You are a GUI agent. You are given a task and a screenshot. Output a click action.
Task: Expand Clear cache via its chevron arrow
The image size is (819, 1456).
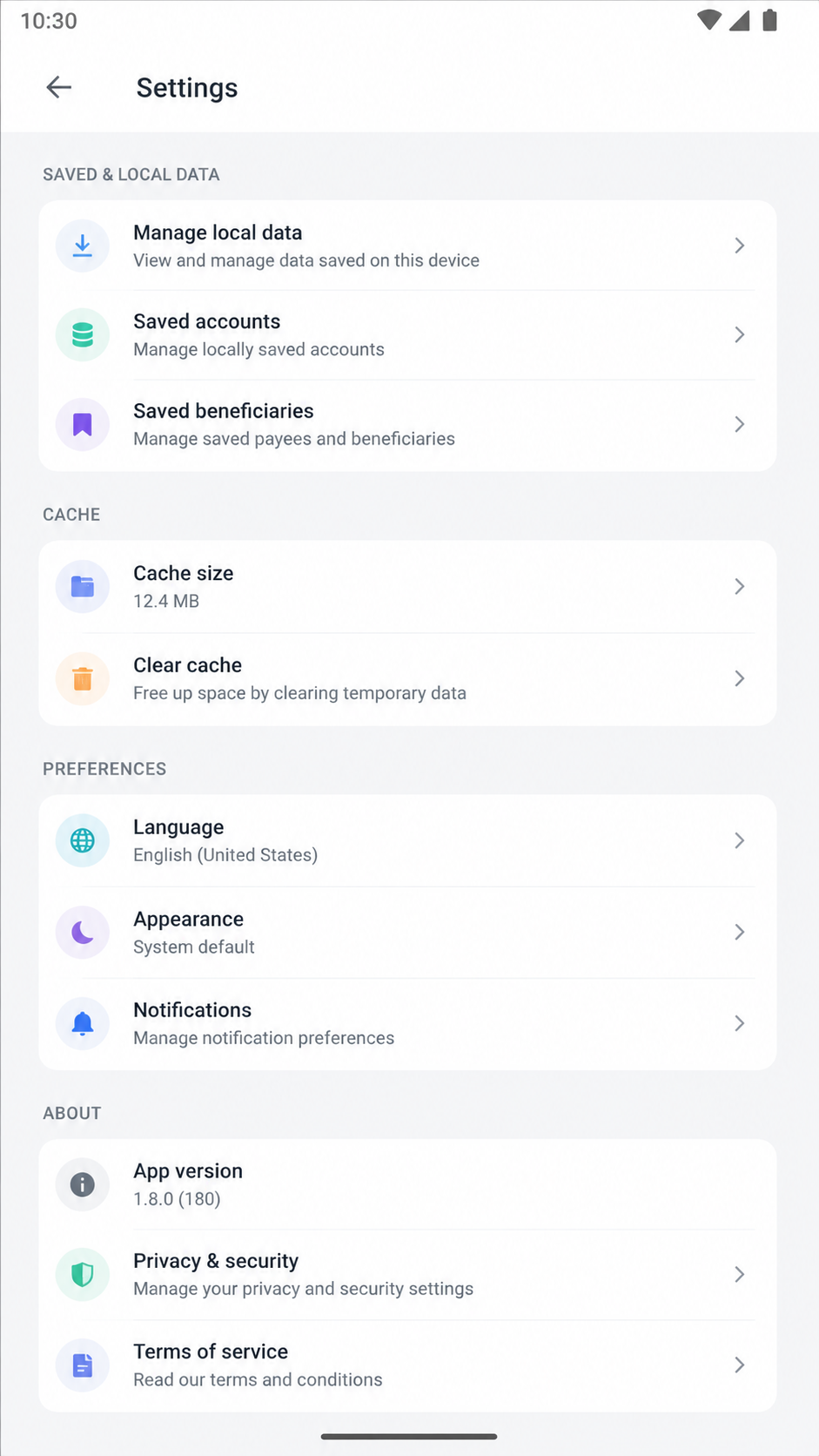[x=739, y=678]
